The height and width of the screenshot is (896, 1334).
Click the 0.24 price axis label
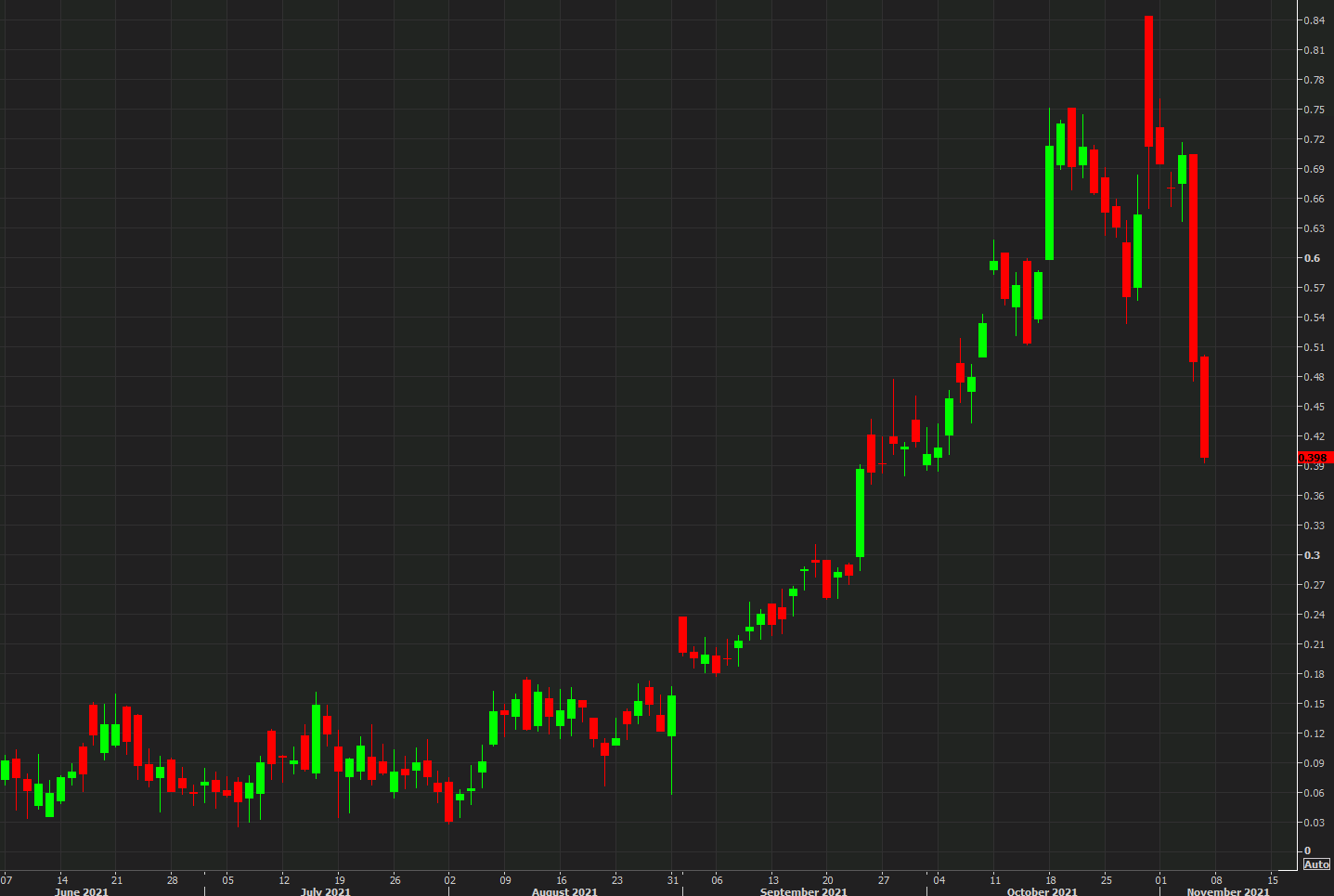coord(1314,615)
